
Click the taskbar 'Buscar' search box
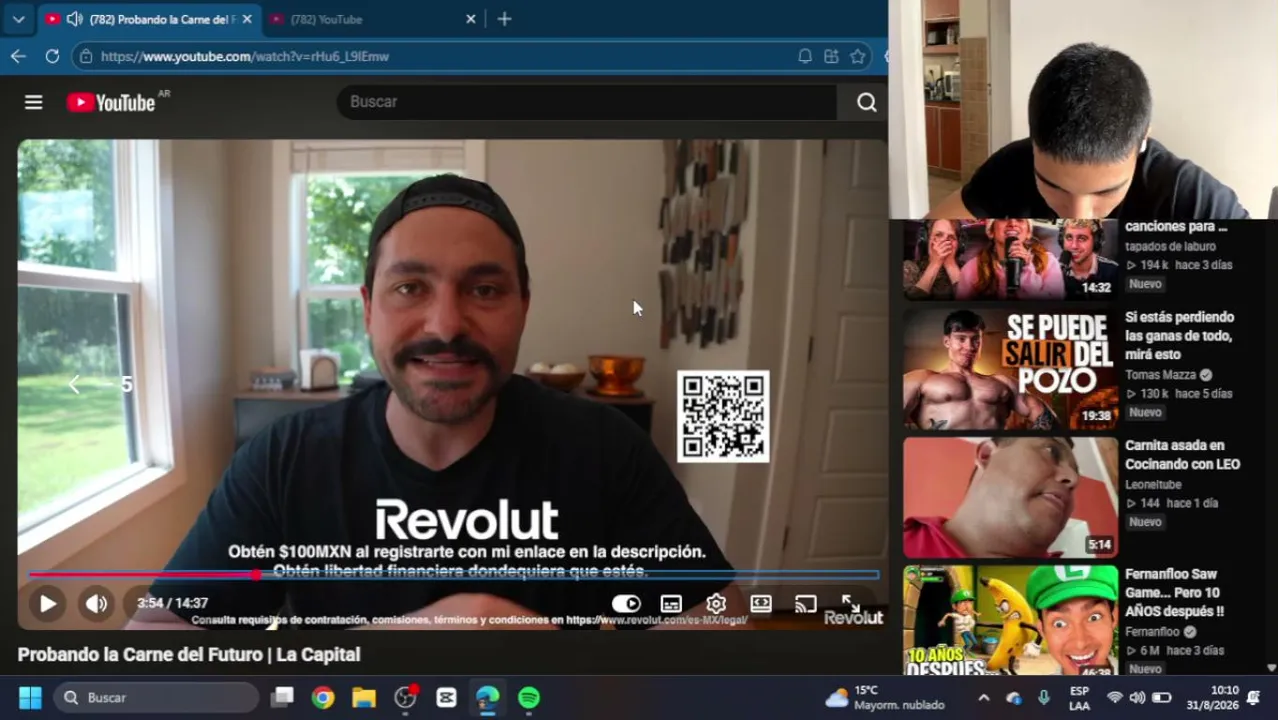point(156,697)
